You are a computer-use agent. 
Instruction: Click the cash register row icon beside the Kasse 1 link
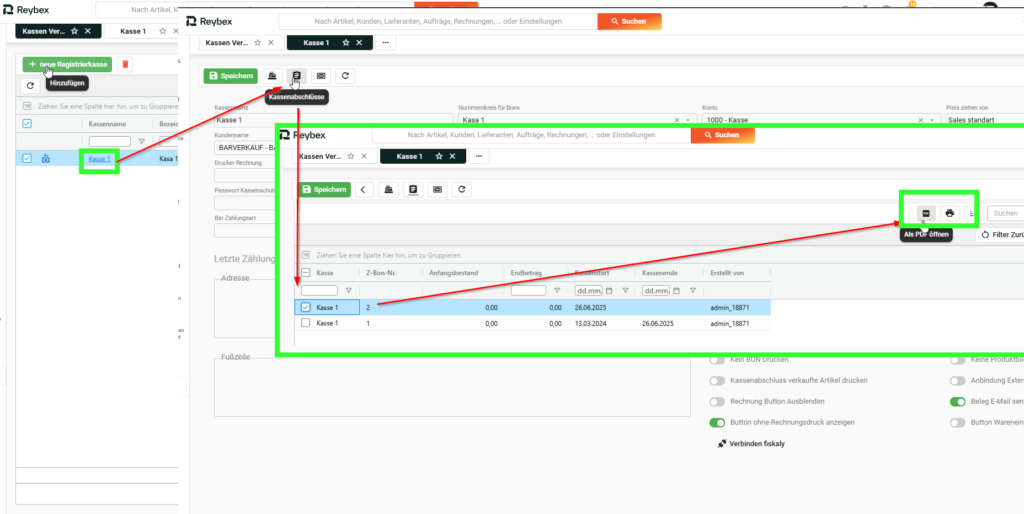pyautogui.click(x=46, y=158)
